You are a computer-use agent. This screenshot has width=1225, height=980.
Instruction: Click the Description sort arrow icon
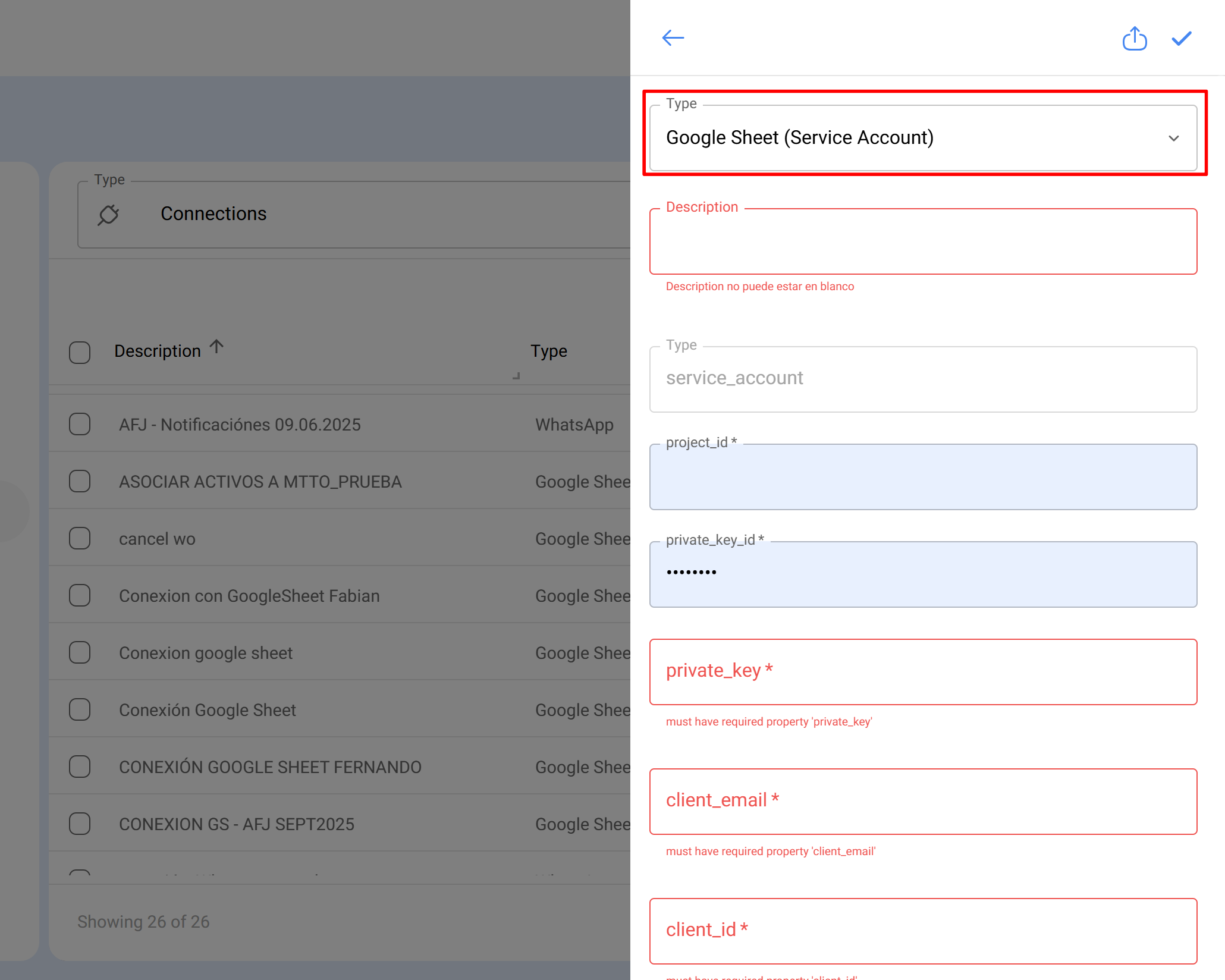(x=216, y=347)
